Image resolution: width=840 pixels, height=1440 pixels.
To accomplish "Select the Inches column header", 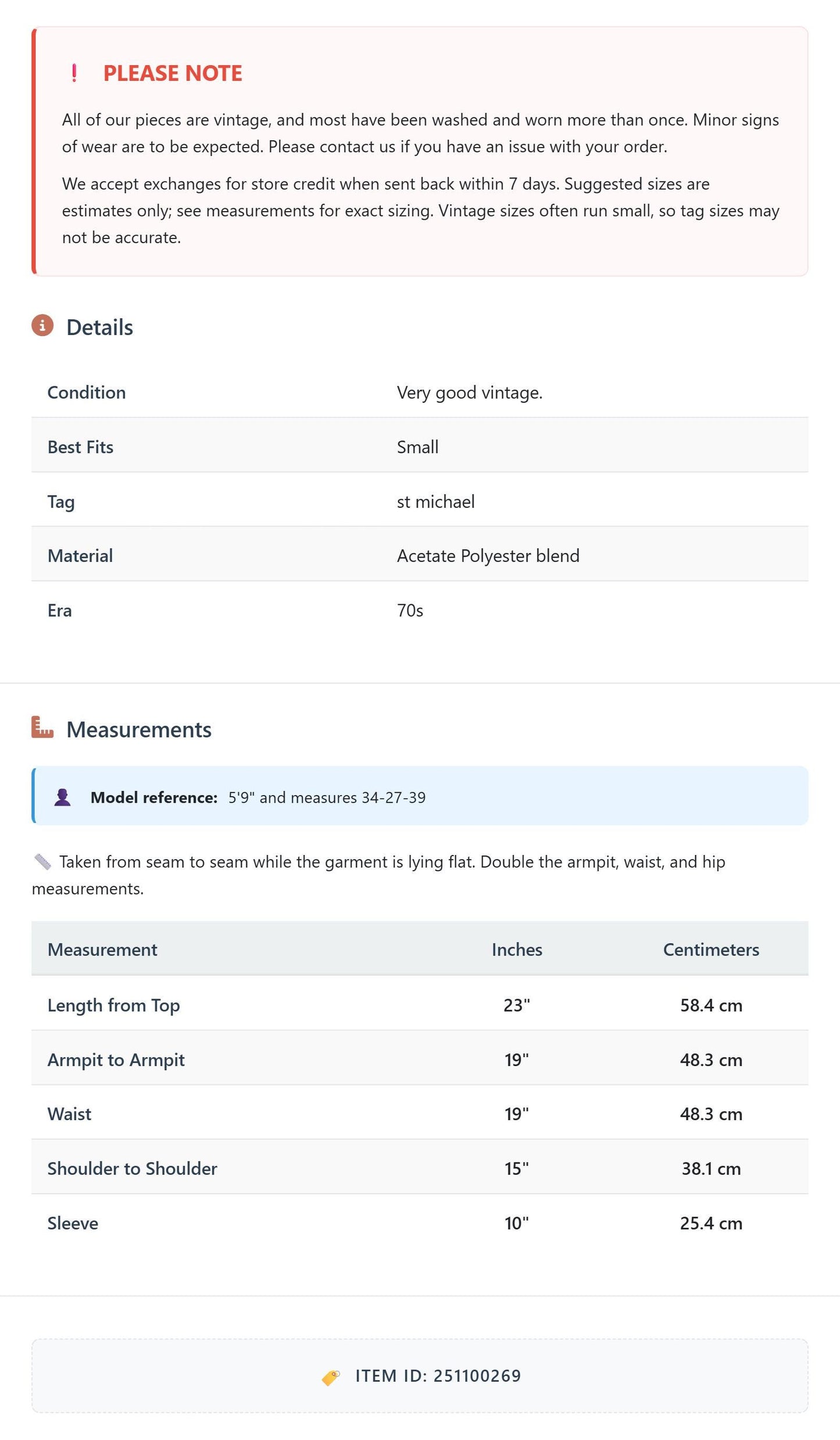I will coord(517,950).
